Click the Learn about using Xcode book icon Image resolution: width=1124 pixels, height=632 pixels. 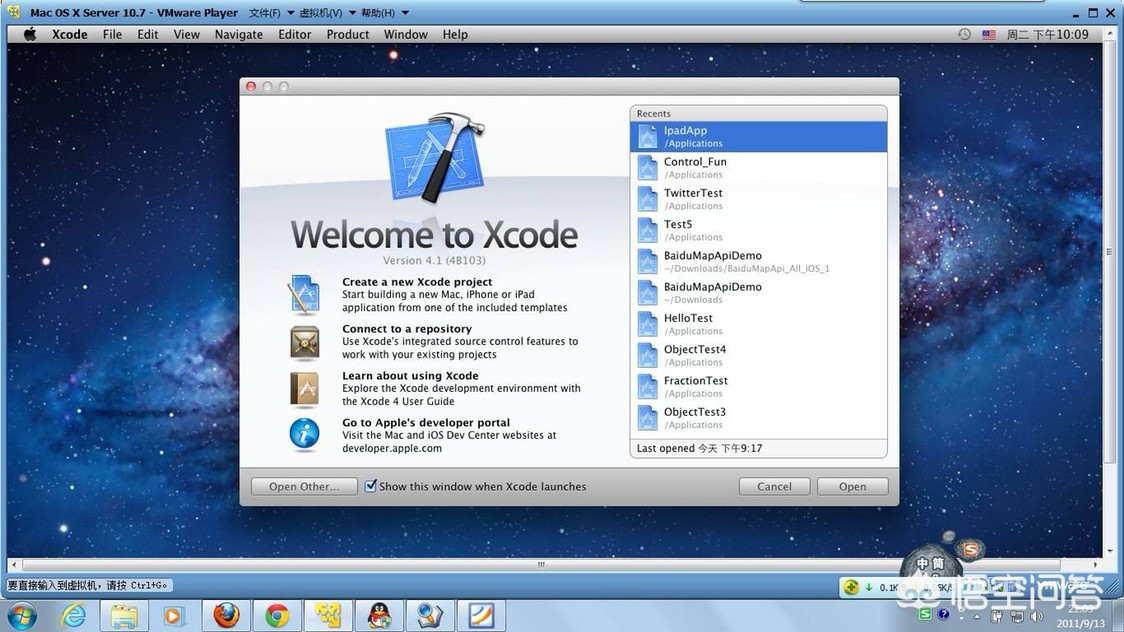[x=305, y=389]
